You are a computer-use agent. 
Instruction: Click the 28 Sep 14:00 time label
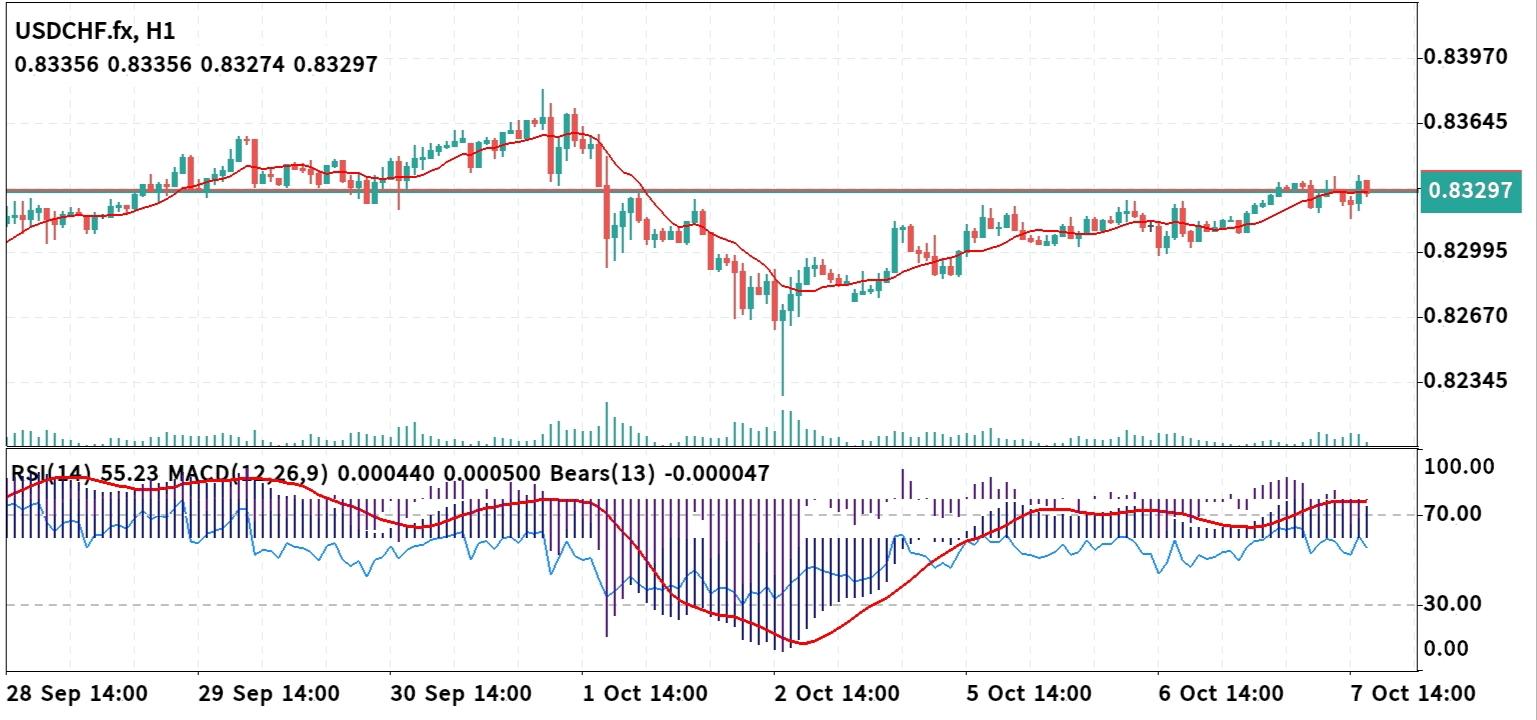click(76, 693)
